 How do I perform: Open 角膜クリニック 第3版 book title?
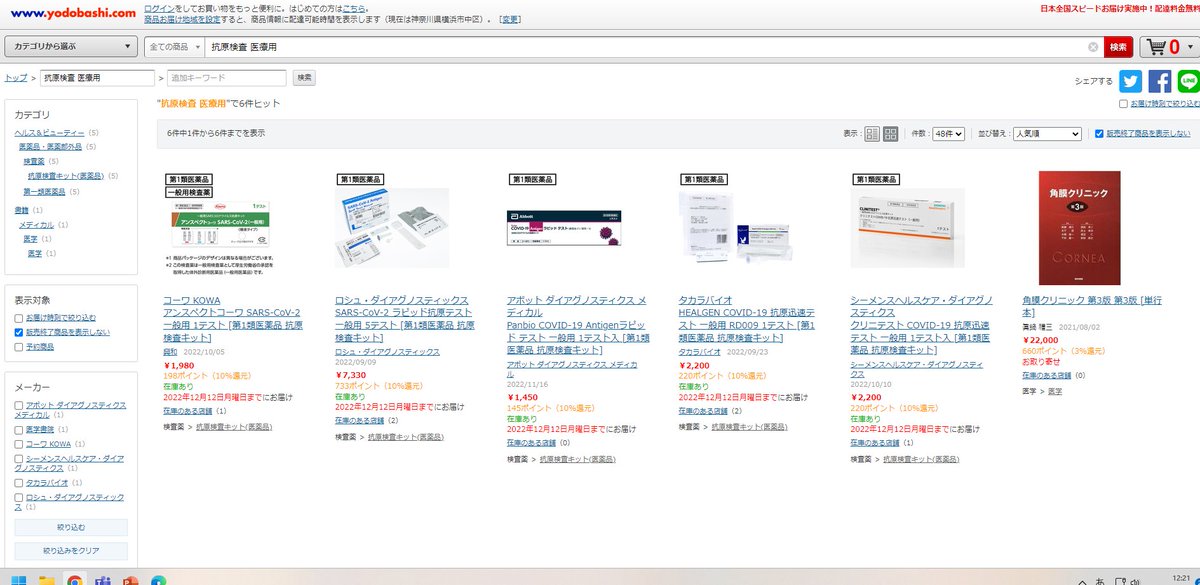[x=1091, y=307]
